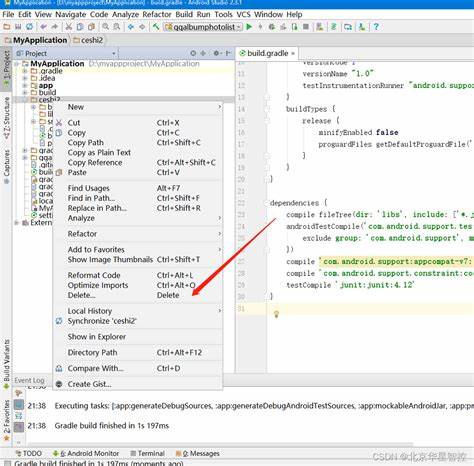Viewport: 474px width, 466px height.
Task: Choose Synchronize 'ceshi2' menu item
Action: [138, 321]
